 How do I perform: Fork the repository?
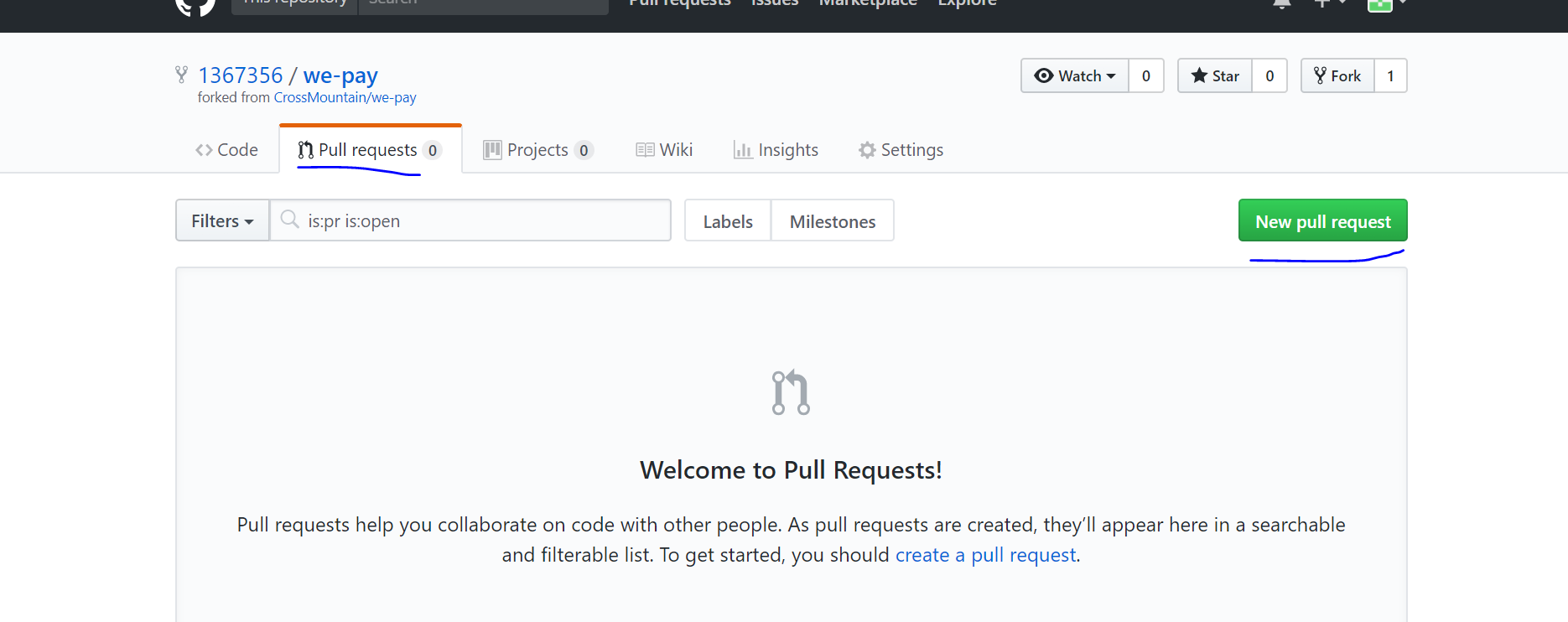point(1337,75)
